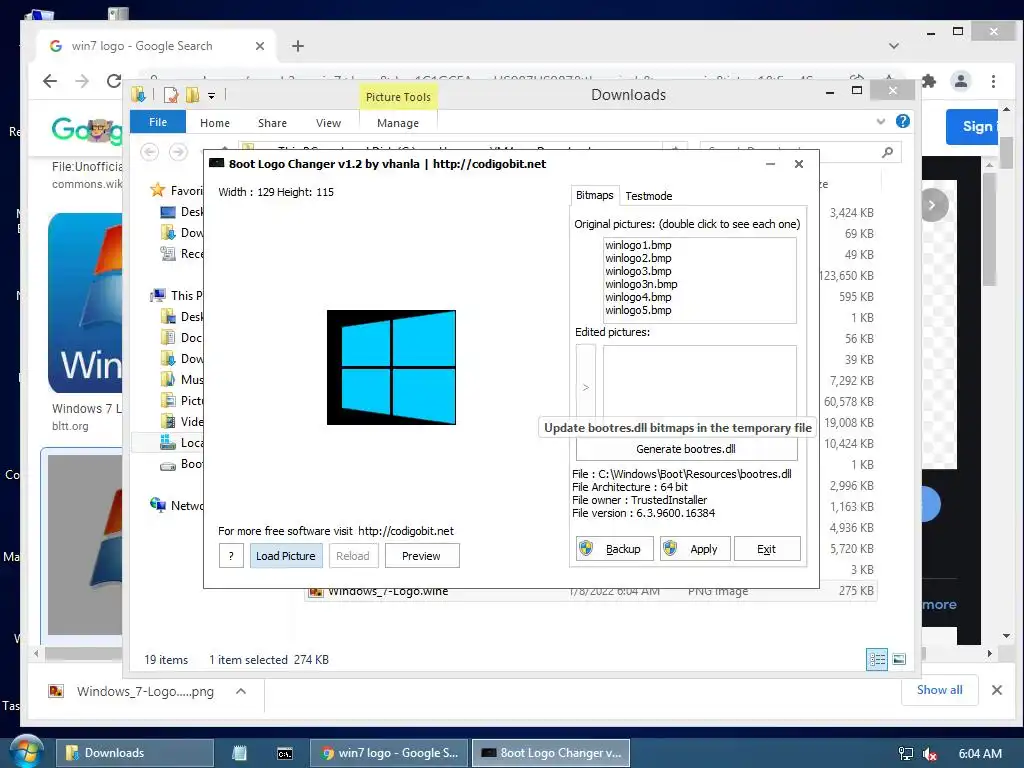Image resolution: width=1024 pixels, height=768 pixels.
Task: Click new folder icon in Explorer title bar
Action: (192, 95)
